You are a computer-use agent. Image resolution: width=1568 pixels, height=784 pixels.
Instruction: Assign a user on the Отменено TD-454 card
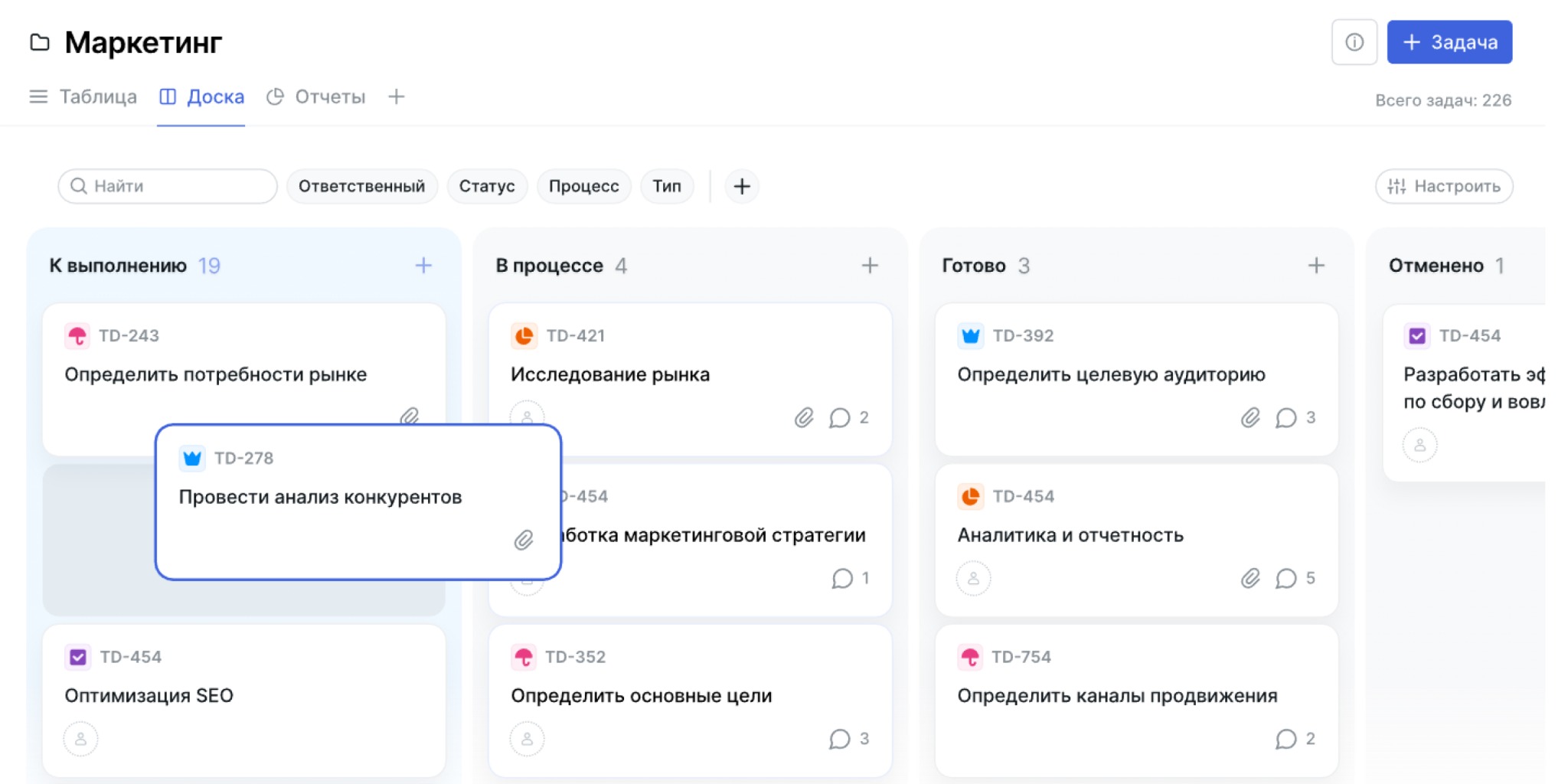1419,445
